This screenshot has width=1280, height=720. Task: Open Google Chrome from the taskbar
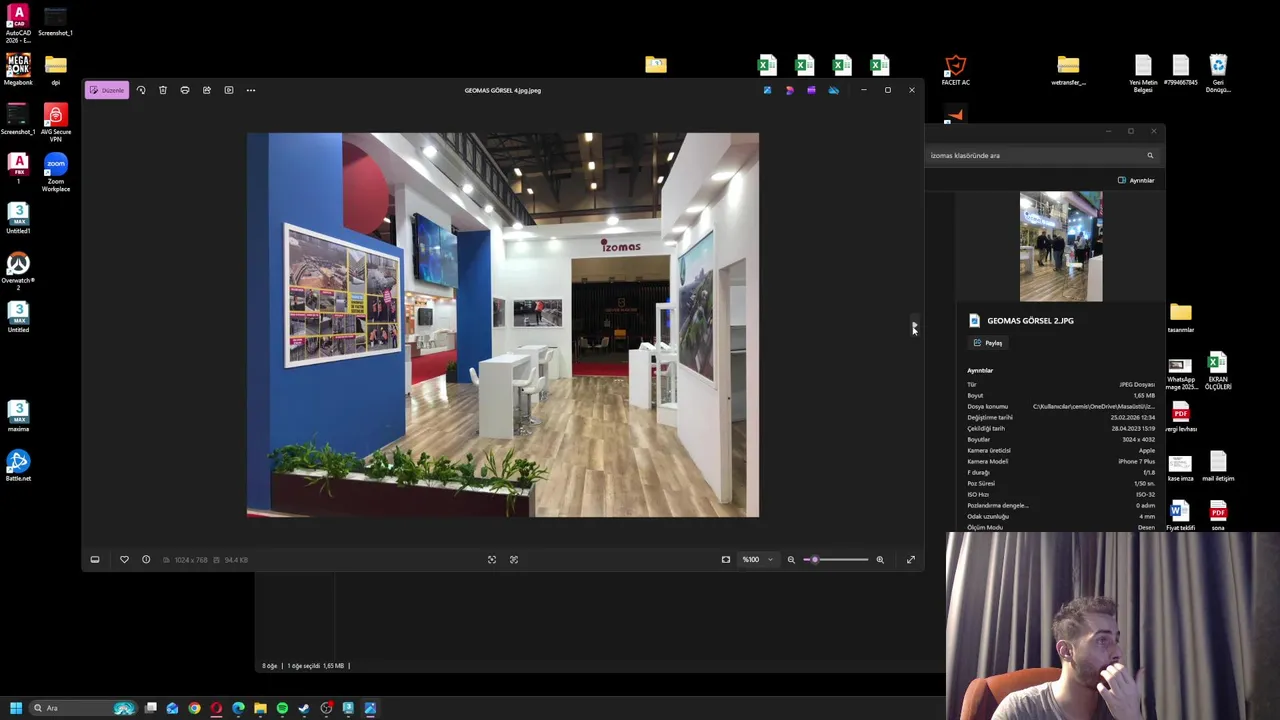pyautogui.click(x=195, y=708)
